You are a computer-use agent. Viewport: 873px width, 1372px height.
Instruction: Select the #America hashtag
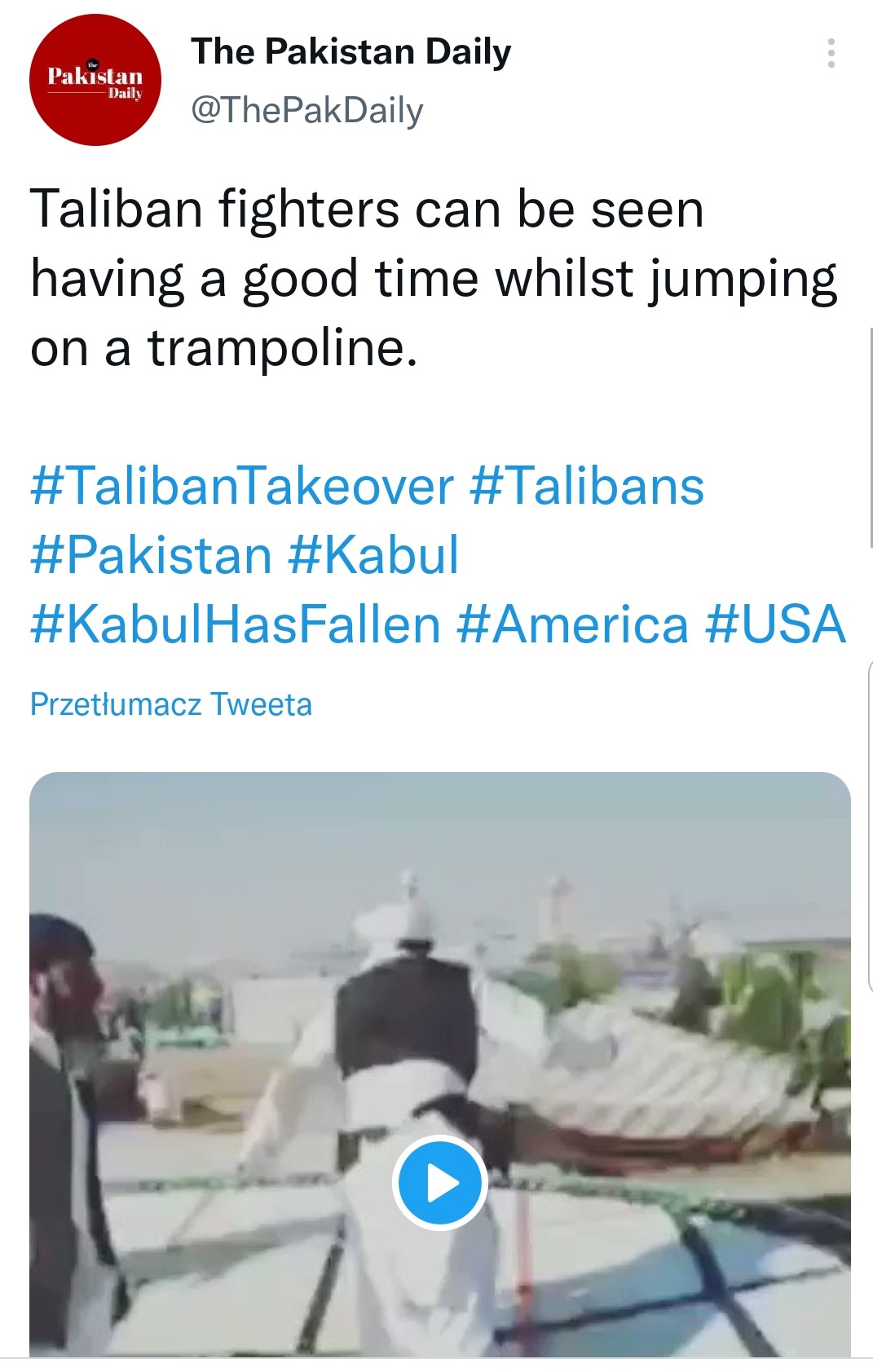click(573, 624)
